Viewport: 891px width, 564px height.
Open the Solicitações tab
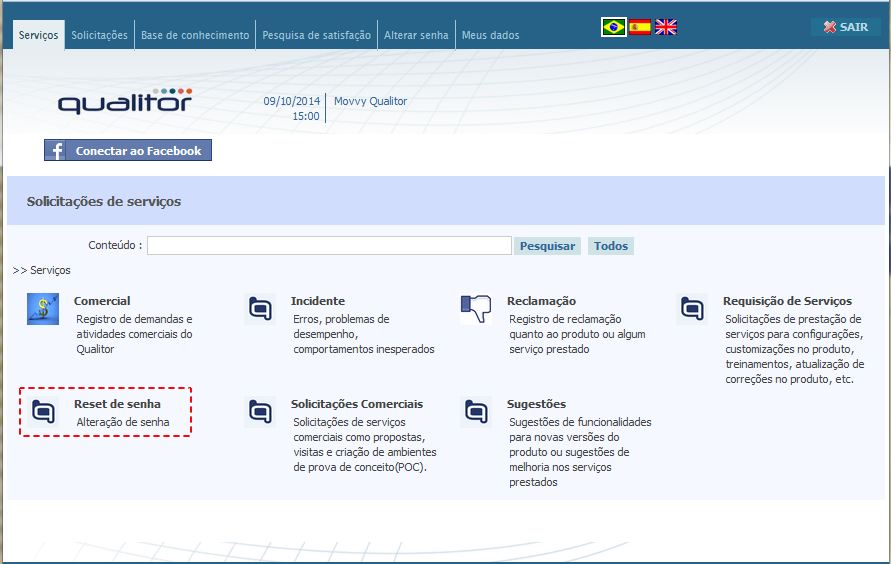(x=99, y=35)
